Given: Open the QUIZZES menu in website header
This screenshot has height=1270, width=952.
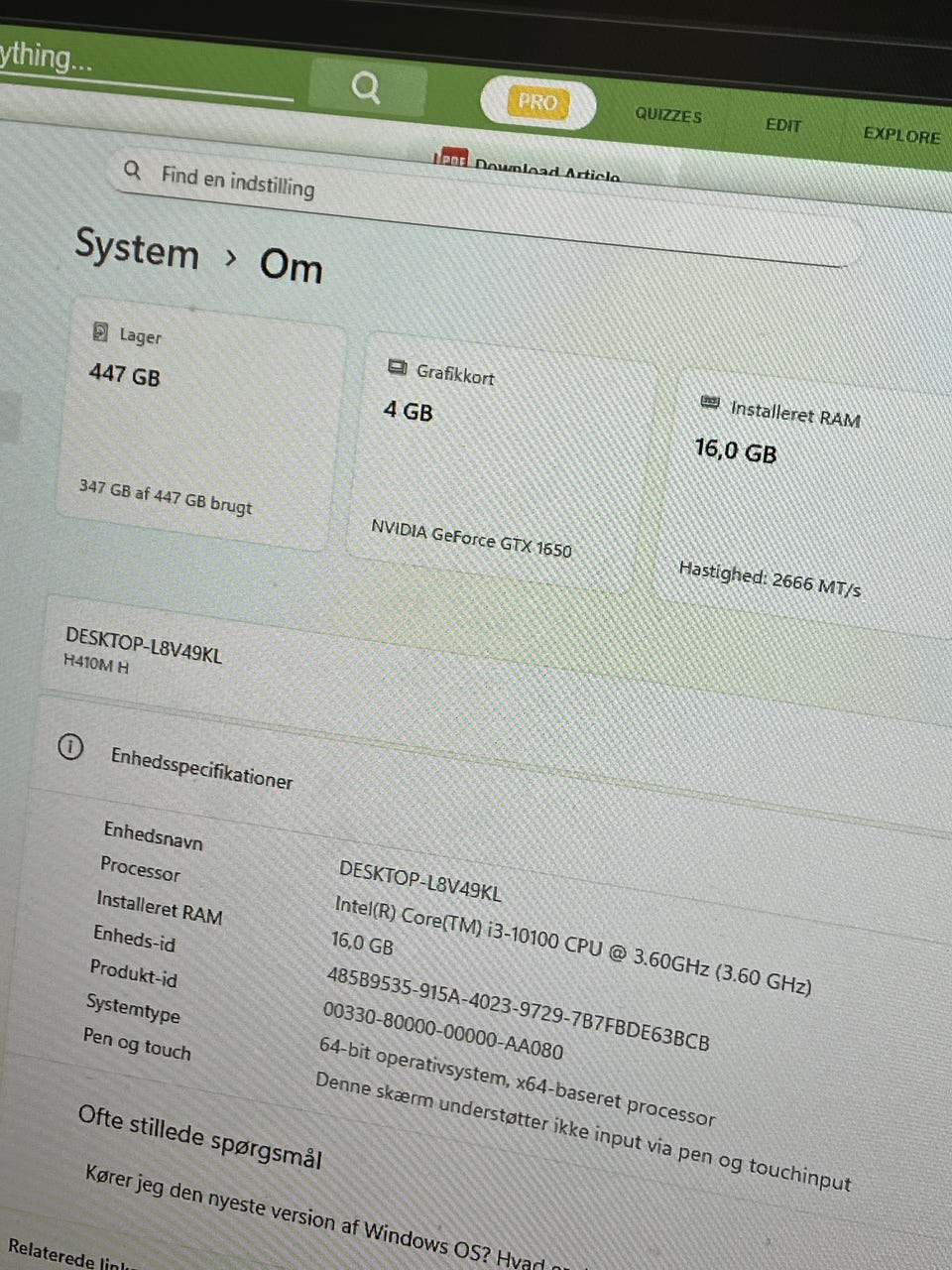Looking at the screenshot, I should click(x=668, y=115).
